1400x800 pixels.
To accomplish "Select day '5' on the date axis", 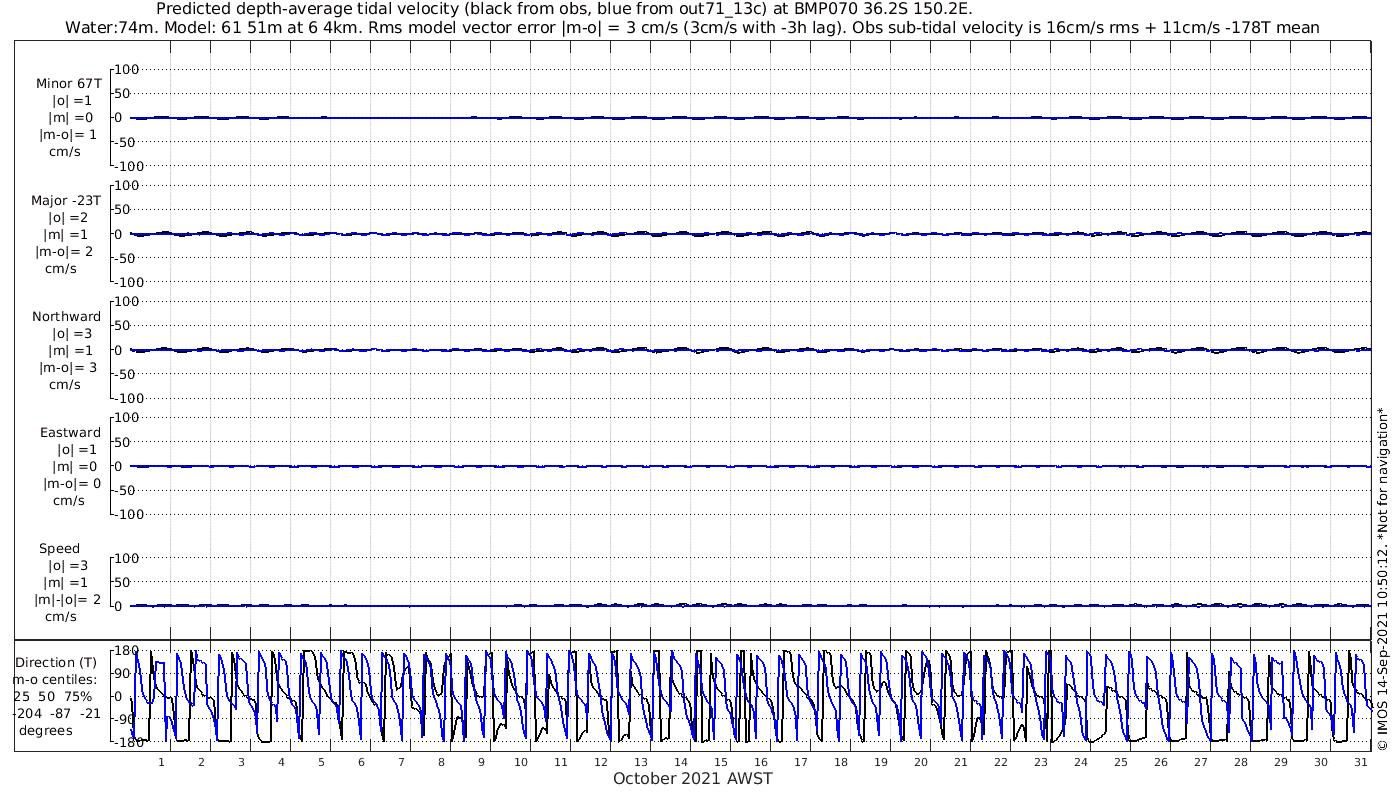I will 321,762.
